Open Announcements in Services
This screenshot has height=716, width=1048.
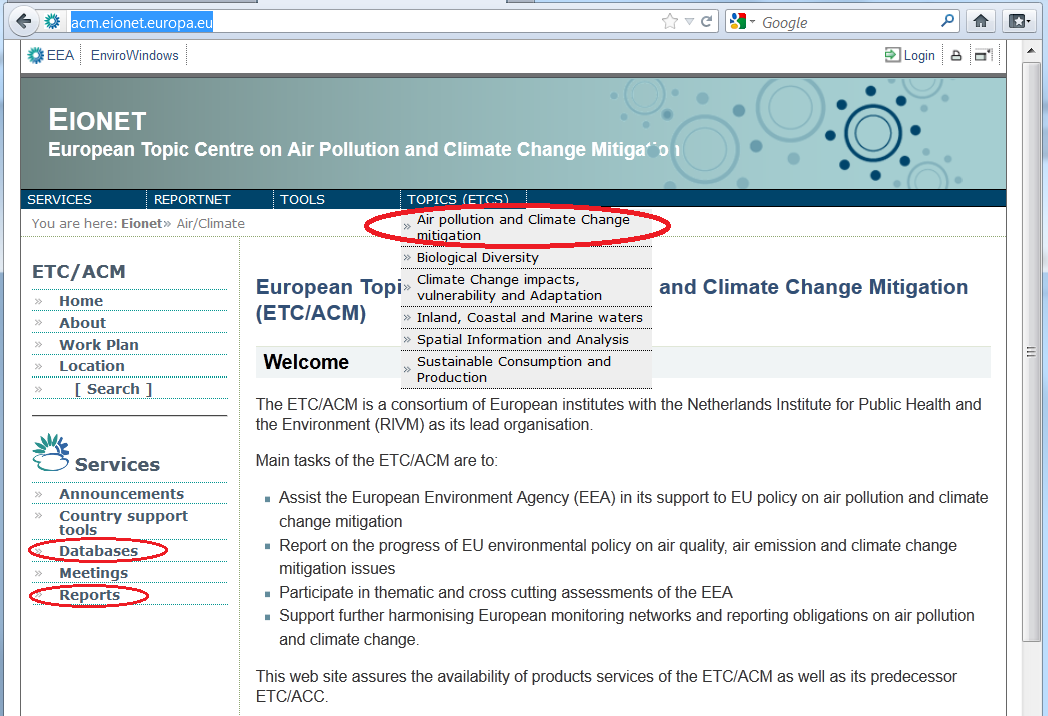[122, 494]
